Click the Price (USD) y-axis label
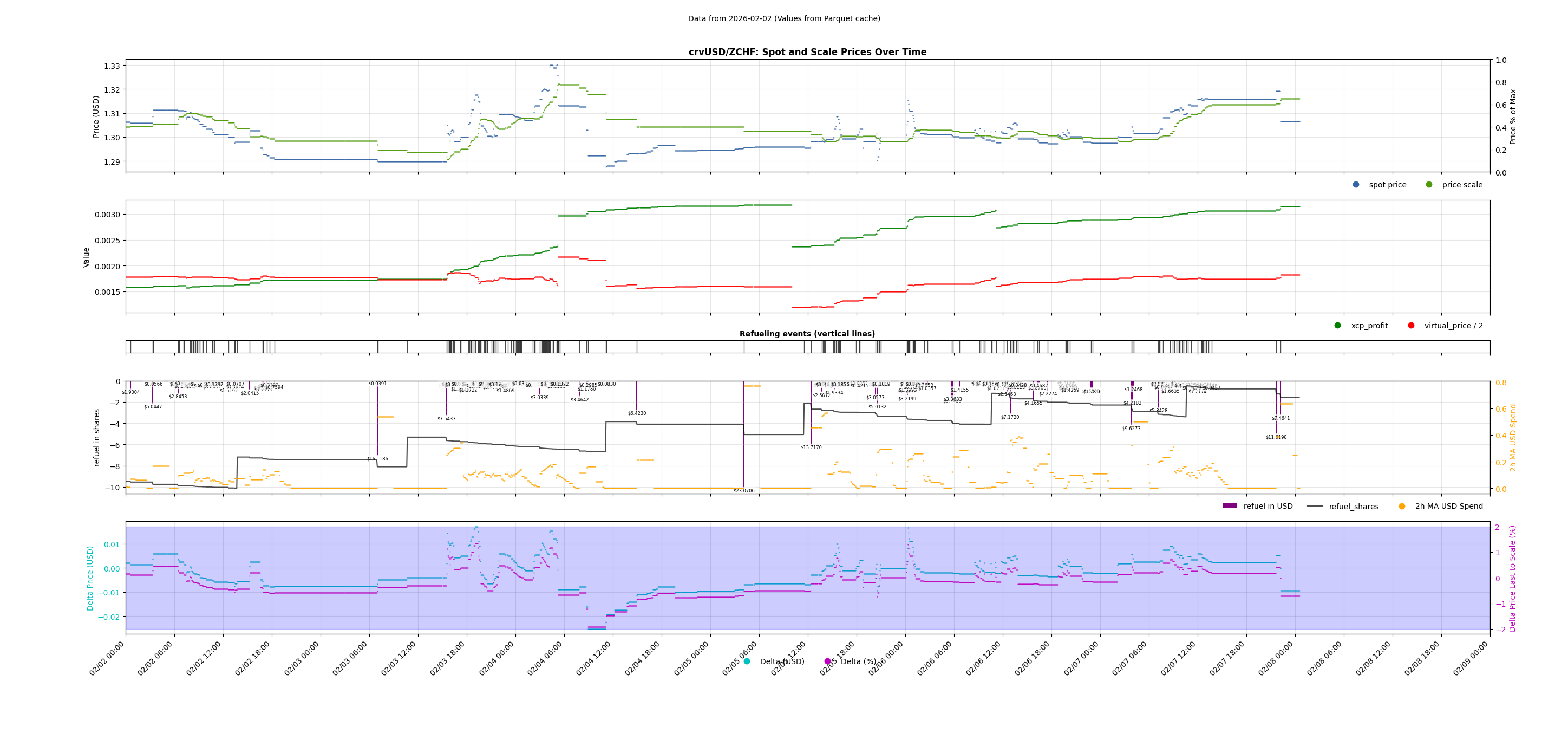 96,116
